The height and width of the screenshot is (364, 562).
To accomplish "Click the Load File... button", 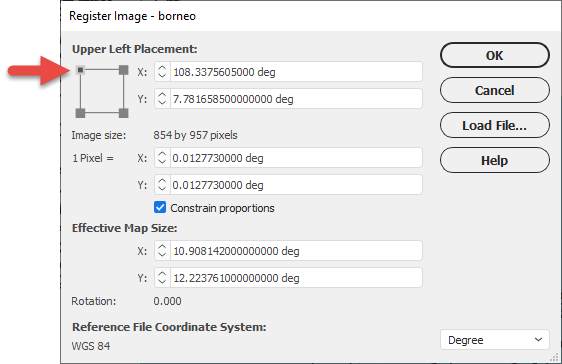I will (x=495, y=125).
